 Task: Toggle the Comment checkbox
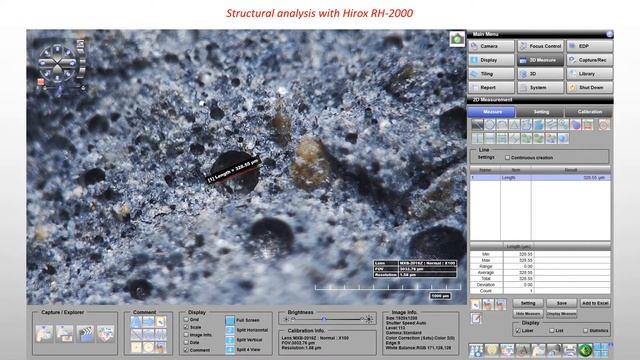[186, 350]
